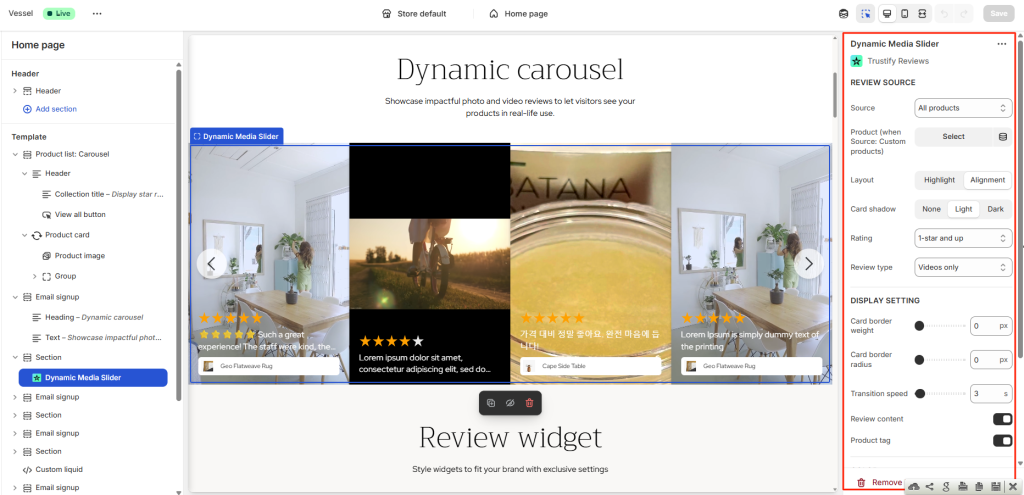
Task: Switch to fullscreen preview icon
Action: click(922, 14)
